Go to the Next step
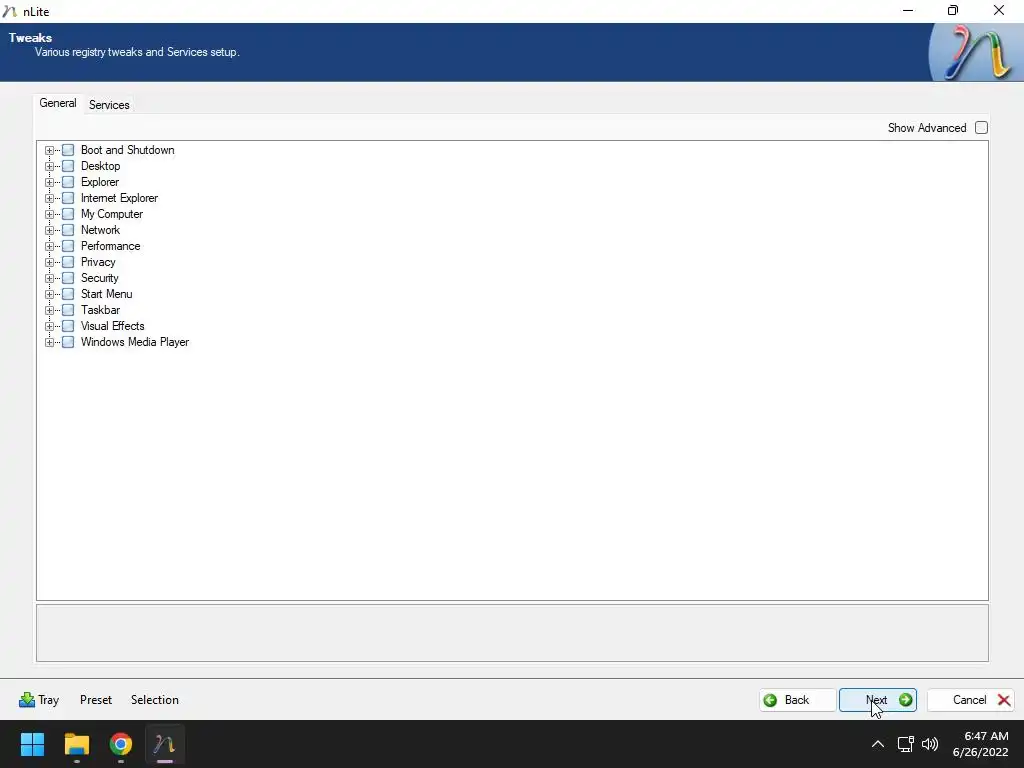This screenshot has width=1024, height=768. [878, 700]
